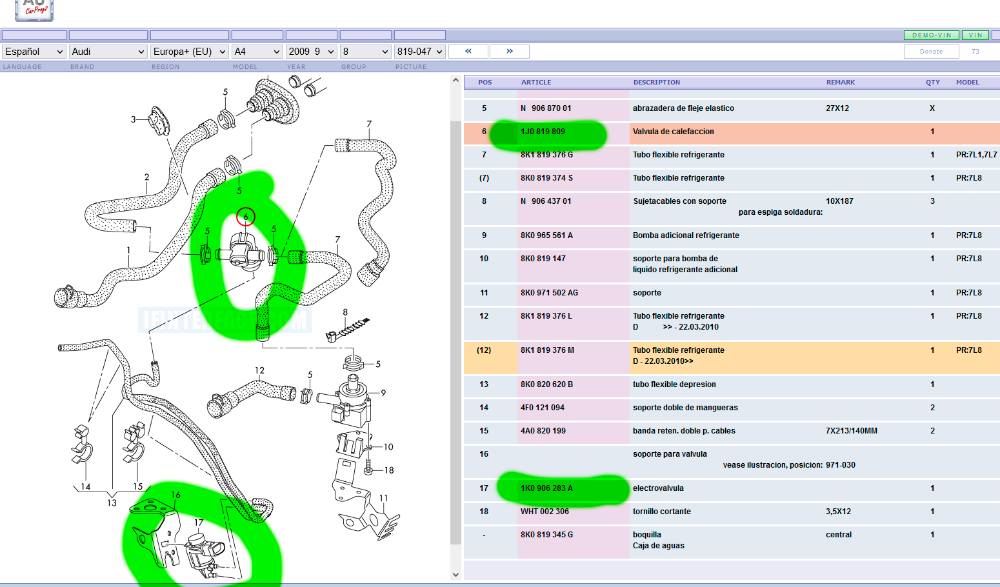Click the 10X187 remark value
The image size is (1000, 587).
(x=839, y=201)
